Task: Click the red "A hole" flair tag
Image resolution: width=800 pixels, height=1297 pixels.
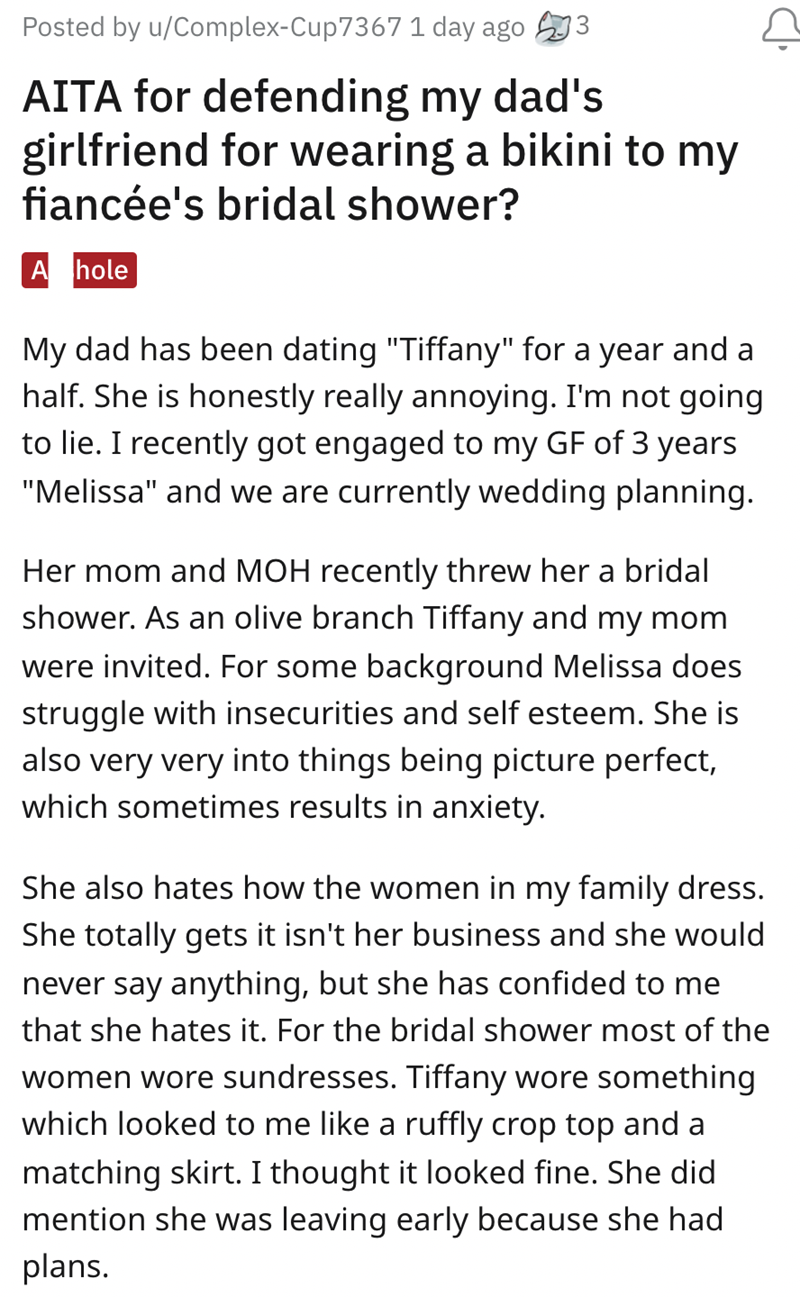Action: pyautogui.click(x=79, y=270)
